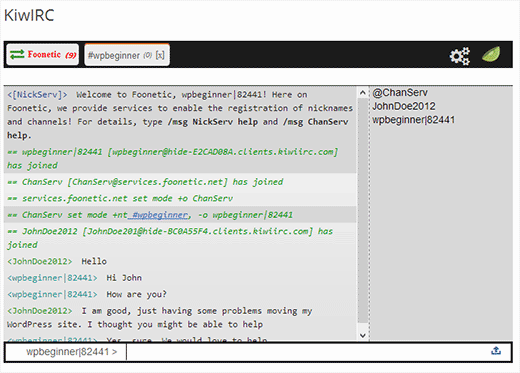Click wpbeginner|82441 nick beside "Hi John"
This screenshot has height=373, width=520.
(x=52, y=278)
